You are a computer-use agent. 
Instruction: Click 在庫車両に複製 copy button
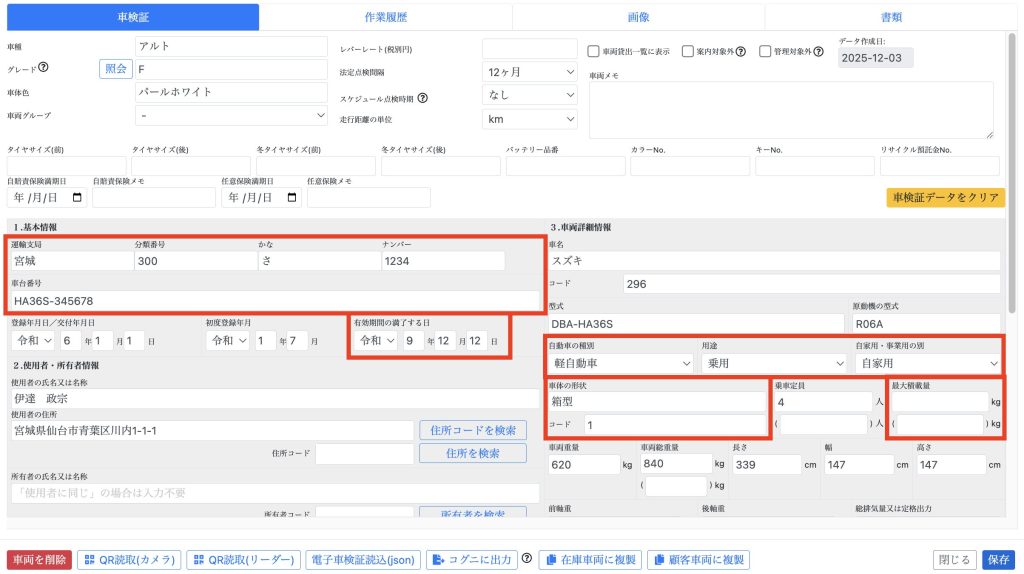(x=590, y=560)
